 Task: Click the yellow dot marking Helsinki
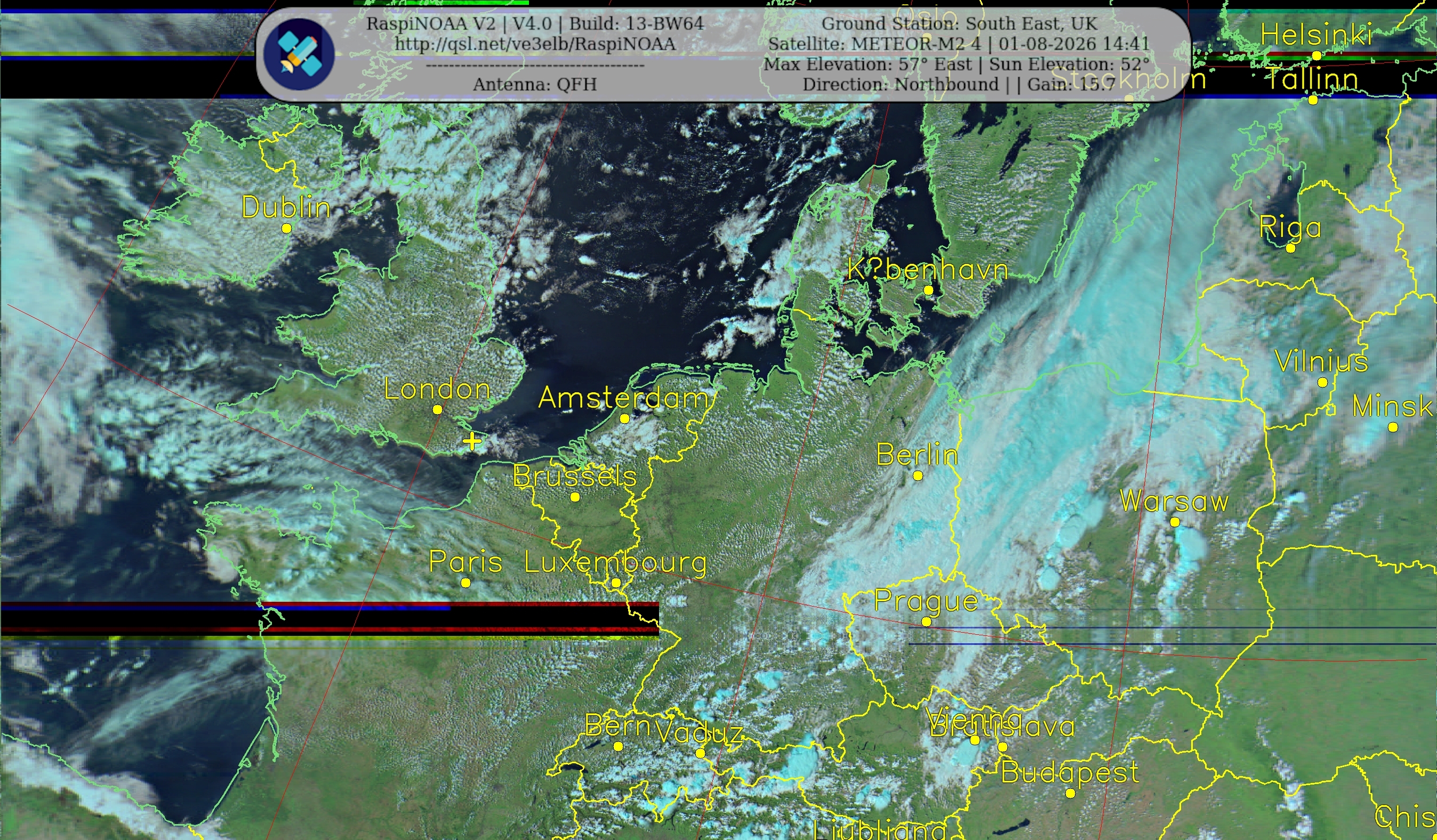(x=1316, y=56)
